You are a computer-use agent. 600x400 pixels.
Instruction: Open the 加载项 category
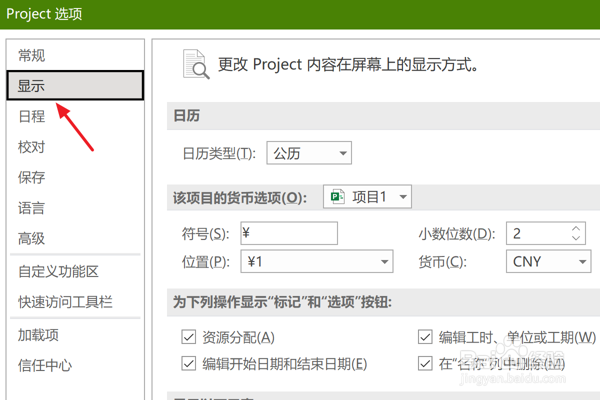pos(75,335)
